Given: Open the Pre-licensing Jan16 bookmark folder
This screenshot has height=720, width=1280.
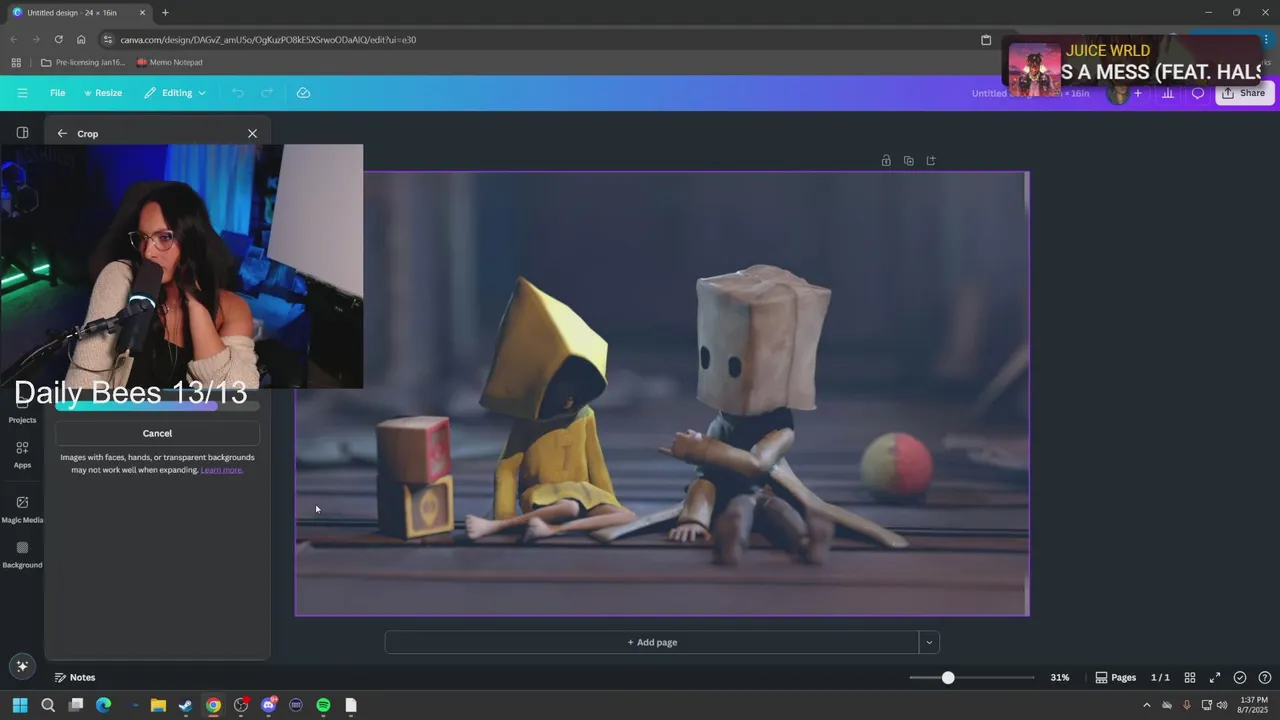Looking at the screenshot, I should pos(83,62).
